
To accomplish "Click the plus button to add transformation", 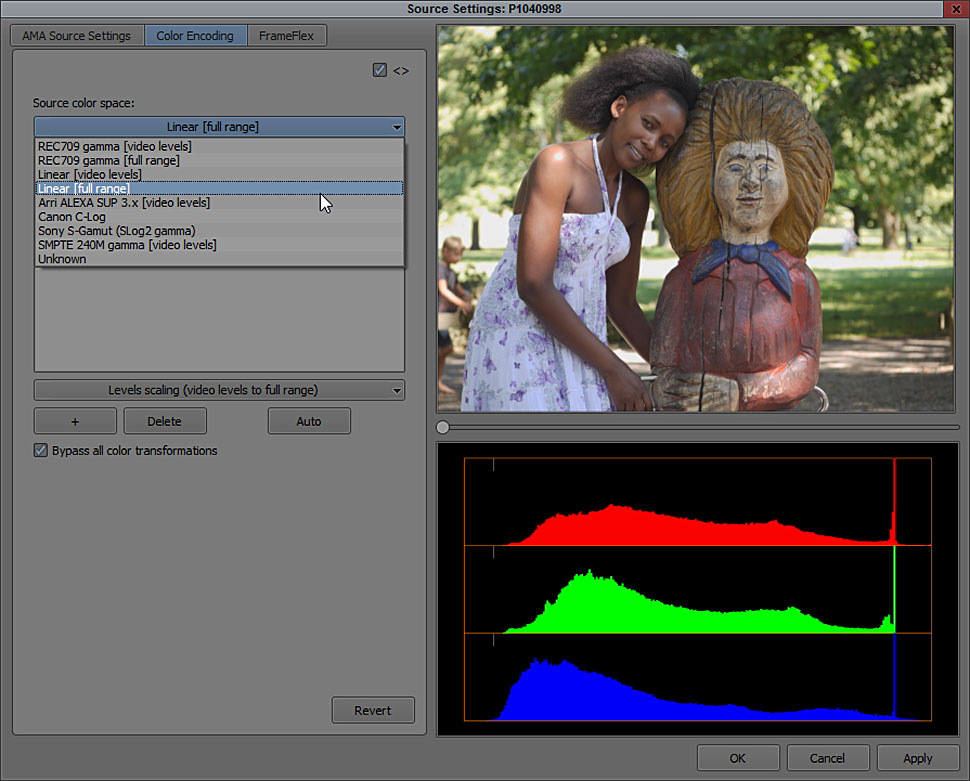I will (x=75, y=421).
